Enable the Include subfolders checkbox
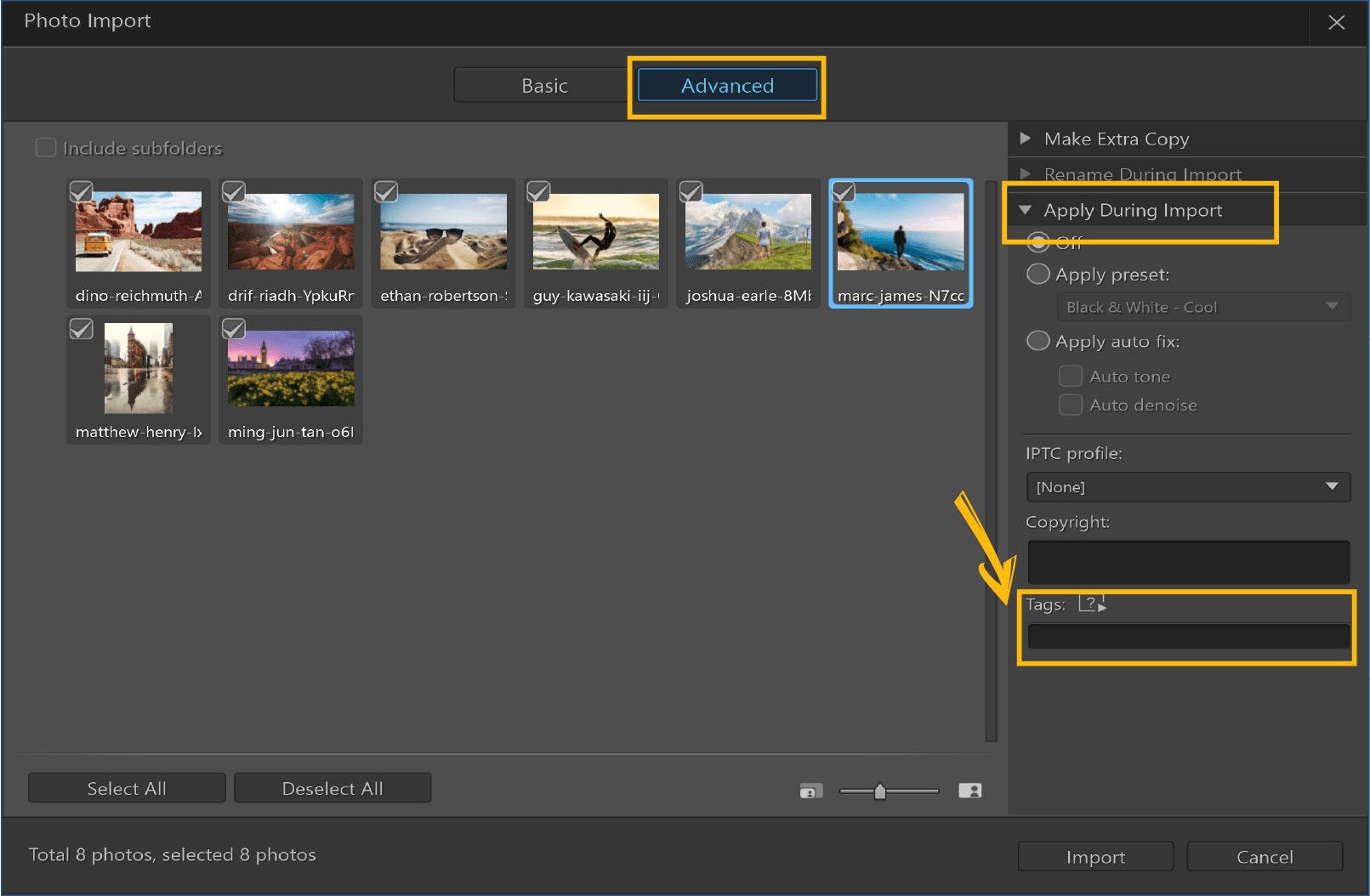1370x896 pixels. [46, 147]
